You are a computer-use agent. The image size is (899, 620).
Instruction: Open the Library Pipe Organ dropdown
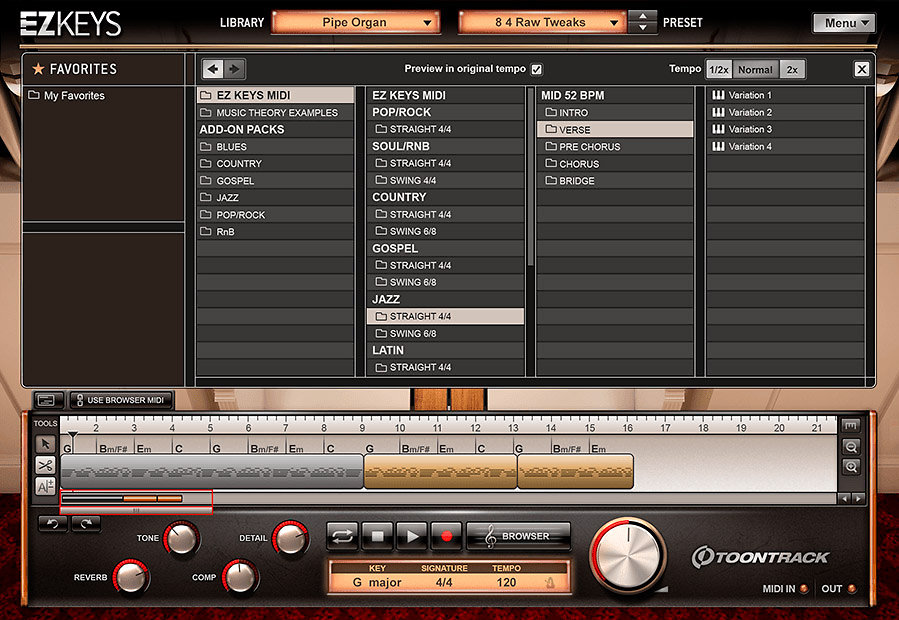coord(355,22)
